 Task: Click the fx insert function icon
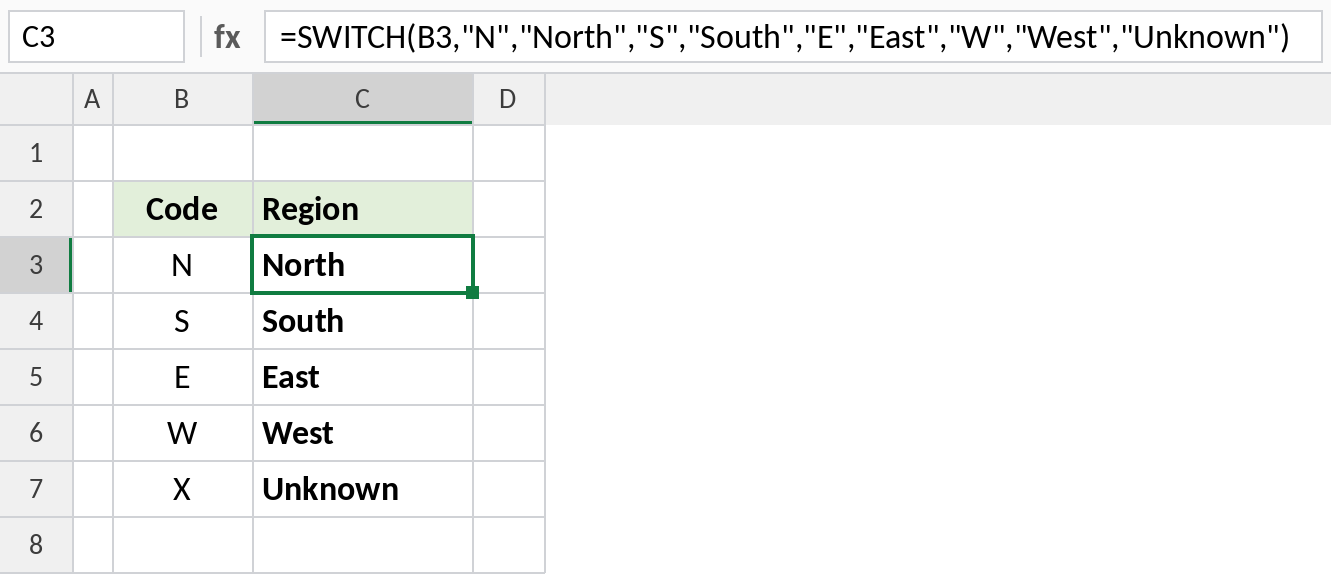(x=227, y=37)
